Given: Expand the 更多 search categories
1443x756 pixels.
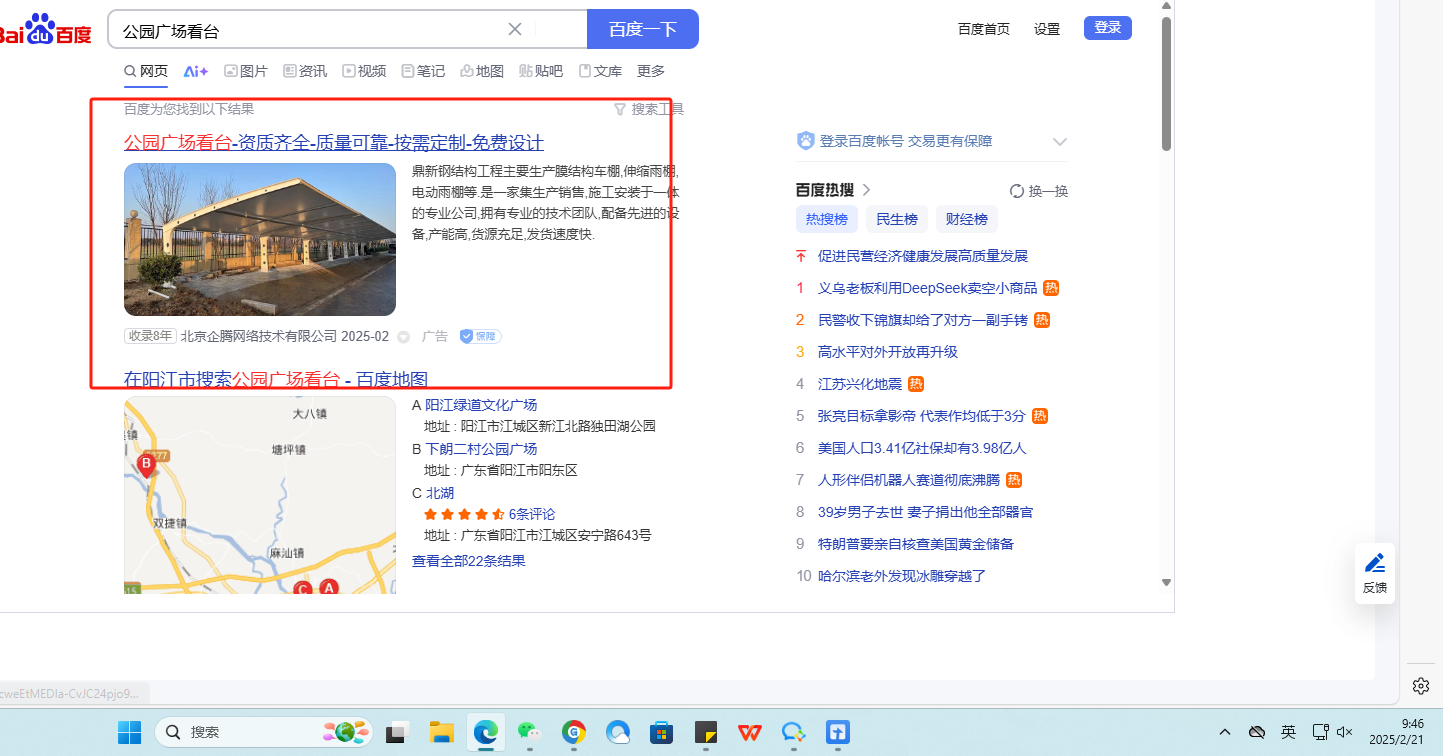Looking at the screenshot, I should 651,71.
